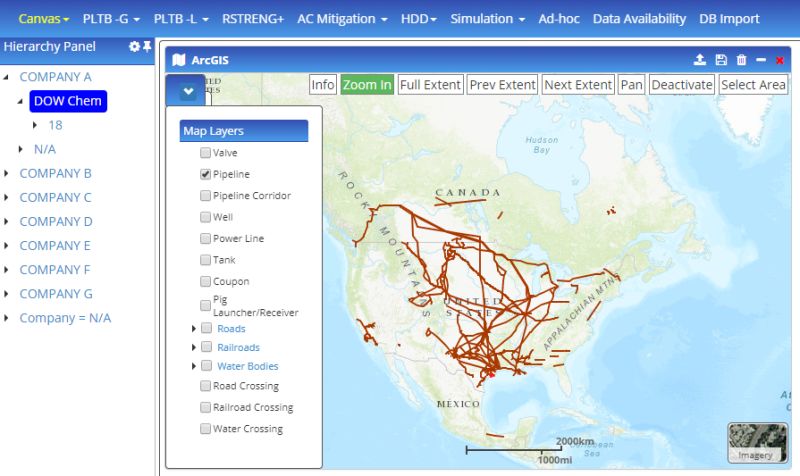The height and width of the screenshot is (476, 800).
Task: Expand the Railroads layer group arrow
Action: coord(193,347)
